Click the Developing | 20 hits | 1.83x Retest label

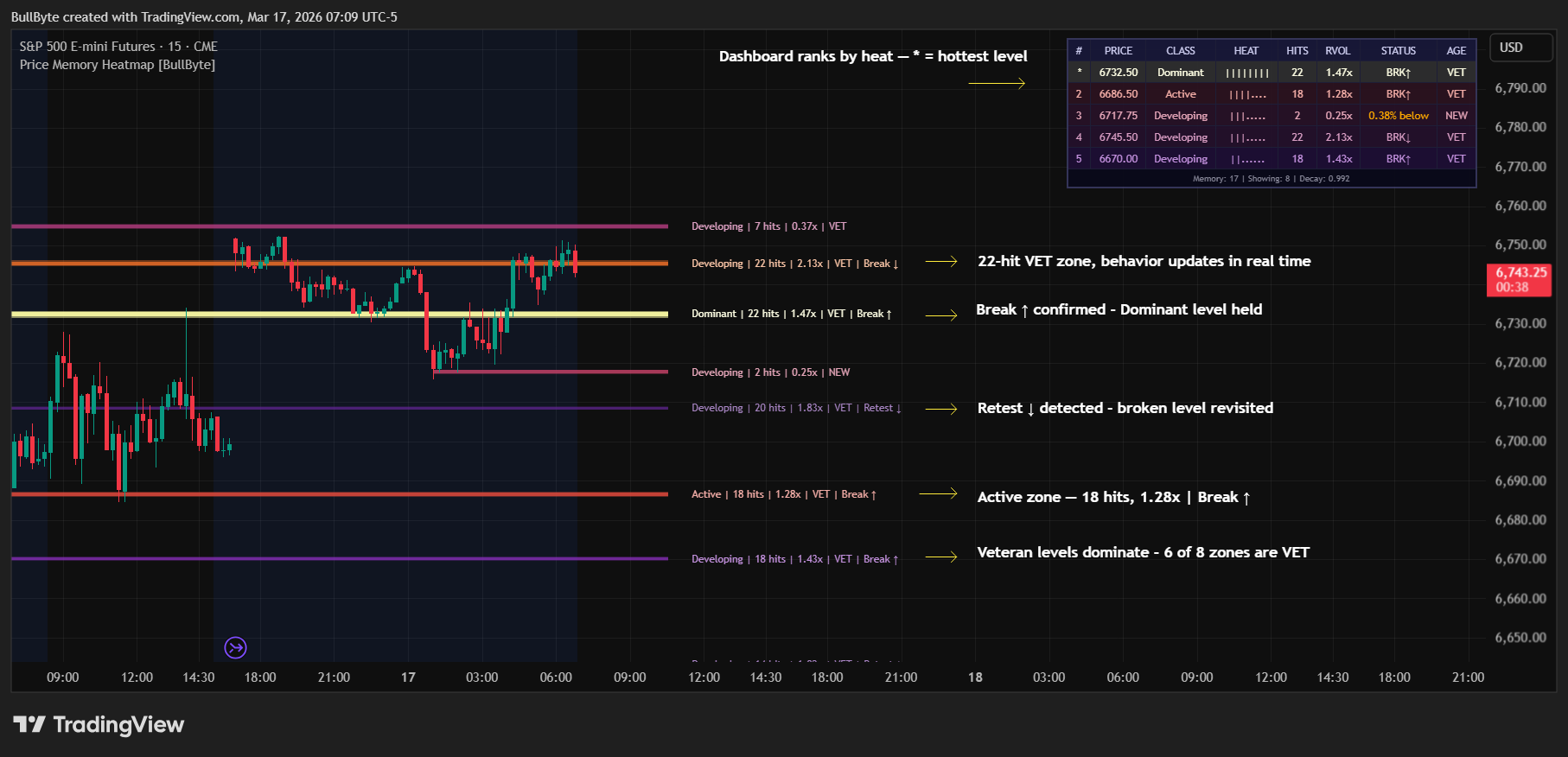(x=796, y=408)
